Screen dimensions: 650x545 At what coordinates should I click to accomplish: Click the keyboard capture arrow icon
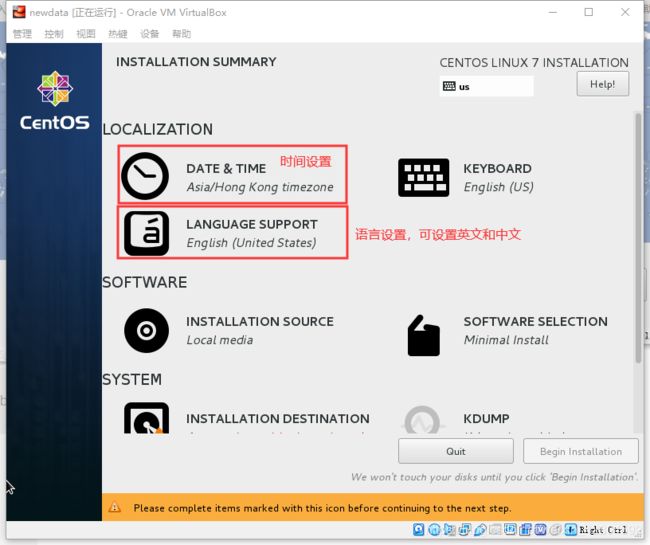(x=570, y=530)
